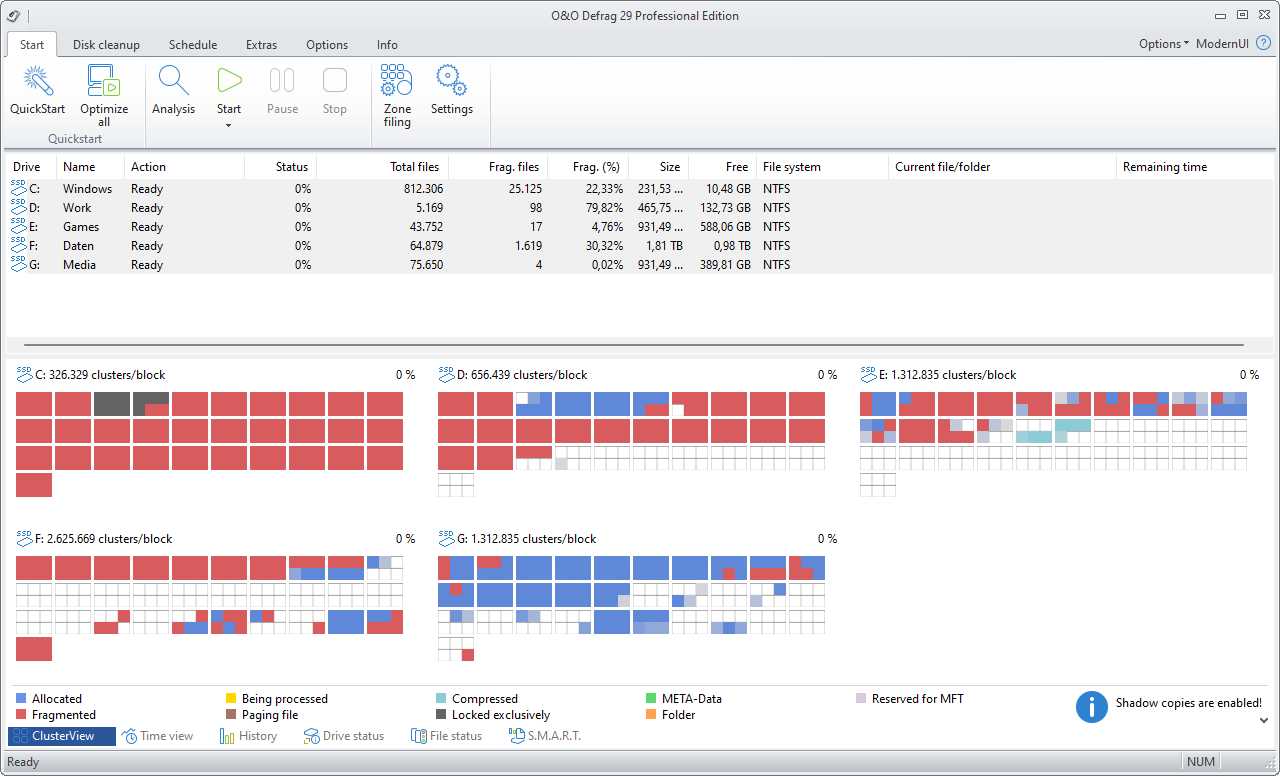Click the Locked exclusively legend swatch
Image resolution: width=1280 pixels, height=776 pixels.
[442, 714]
